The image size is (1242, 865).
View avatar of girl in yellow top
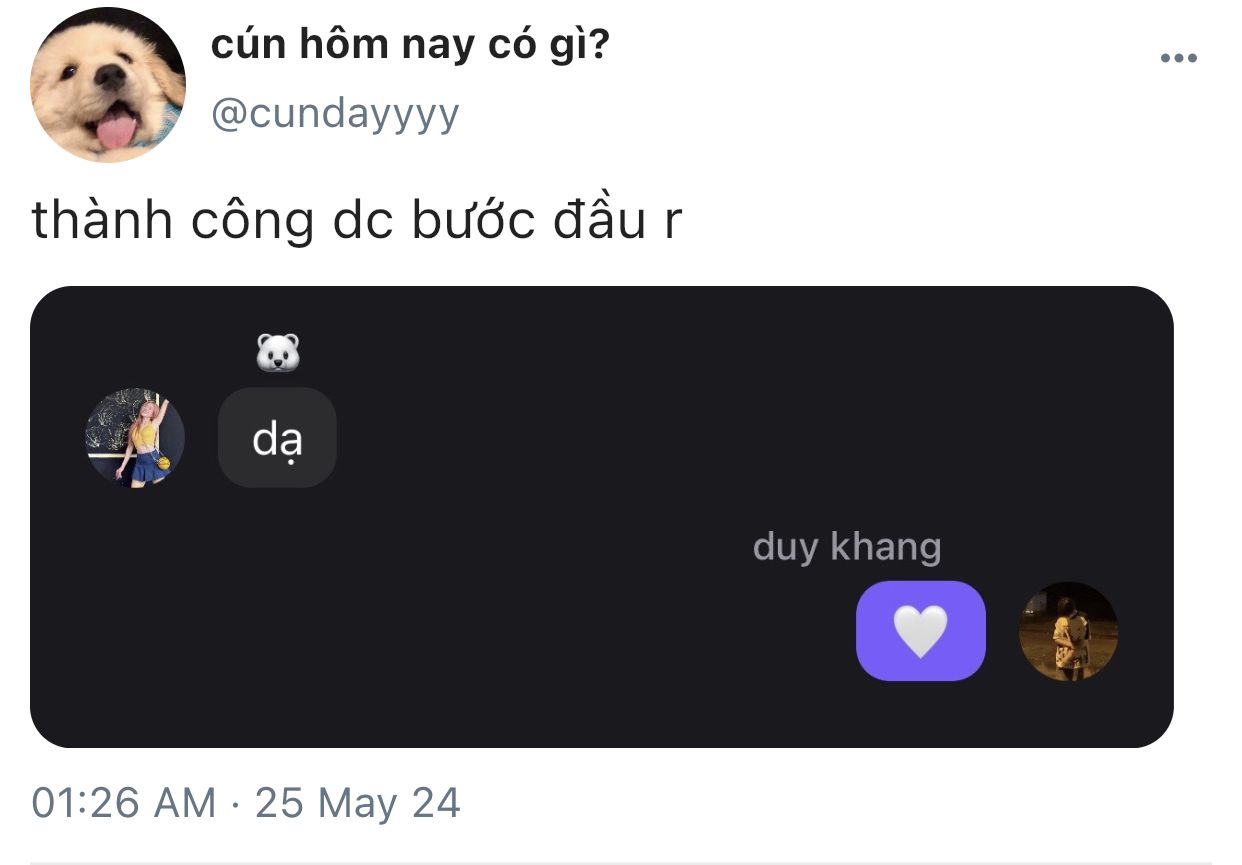pos(135,438)
